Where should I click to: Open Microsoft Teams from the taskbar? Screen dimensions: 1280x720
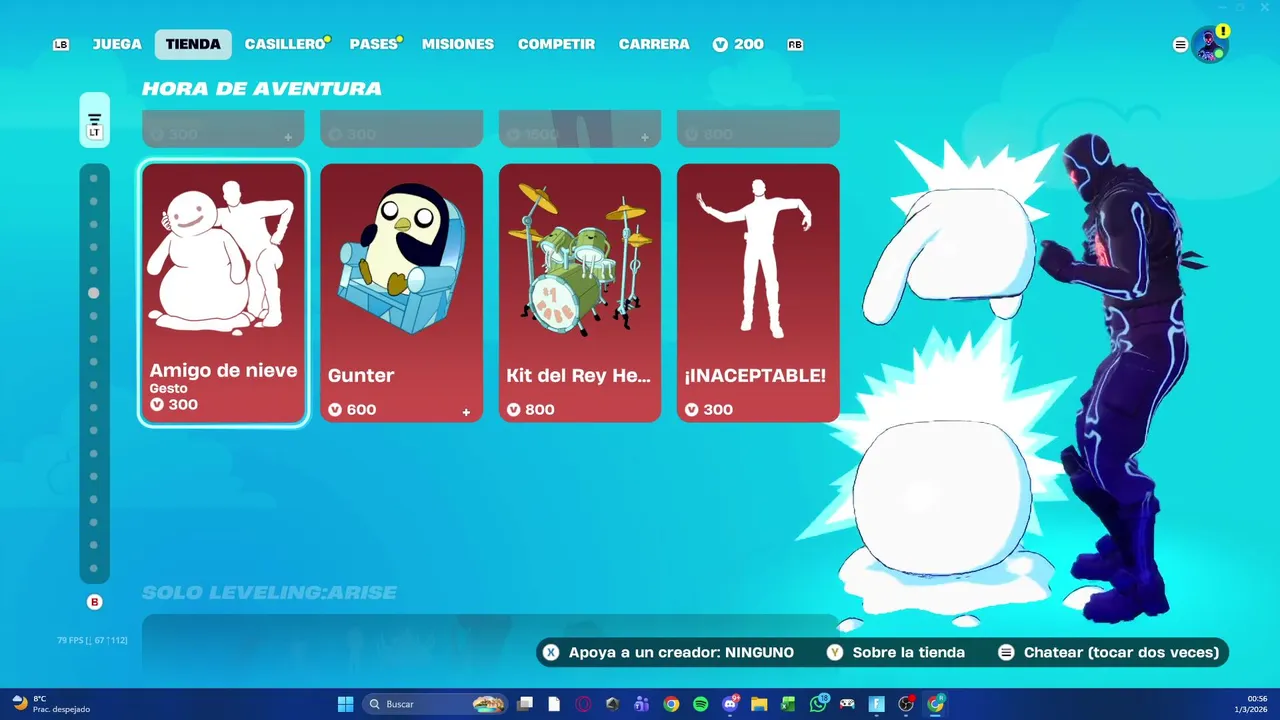click(x=641, y=704)
